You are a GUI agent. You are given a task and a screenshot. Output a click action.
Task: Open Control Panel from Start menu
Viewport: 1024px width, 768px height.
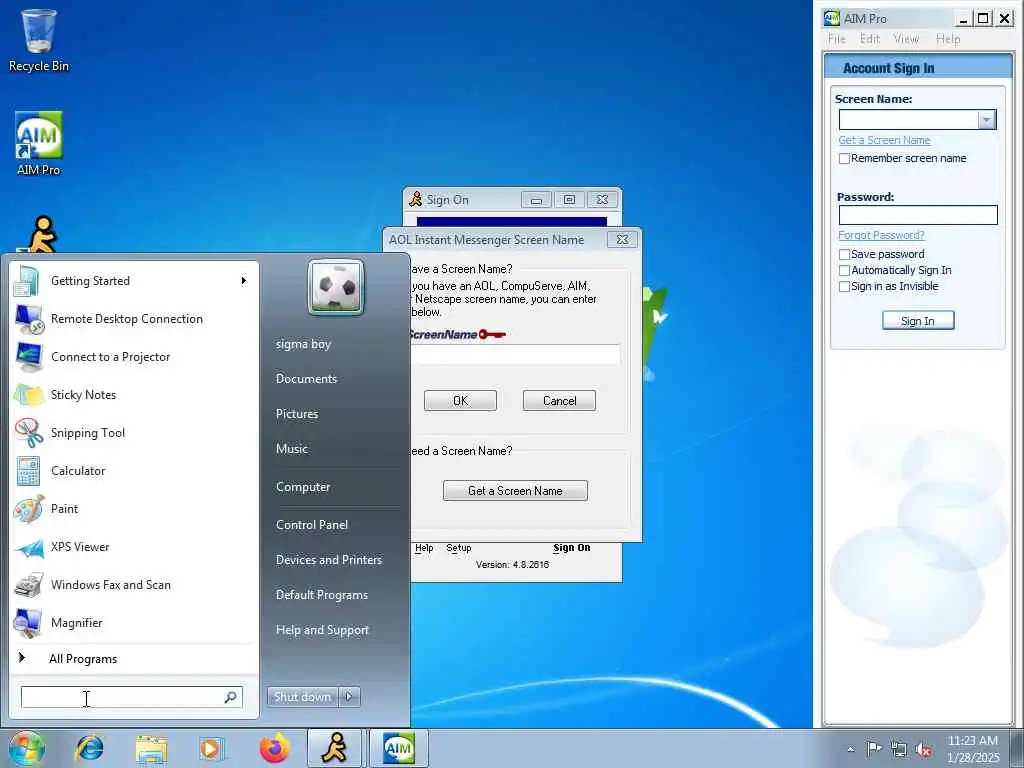(312, 525)
